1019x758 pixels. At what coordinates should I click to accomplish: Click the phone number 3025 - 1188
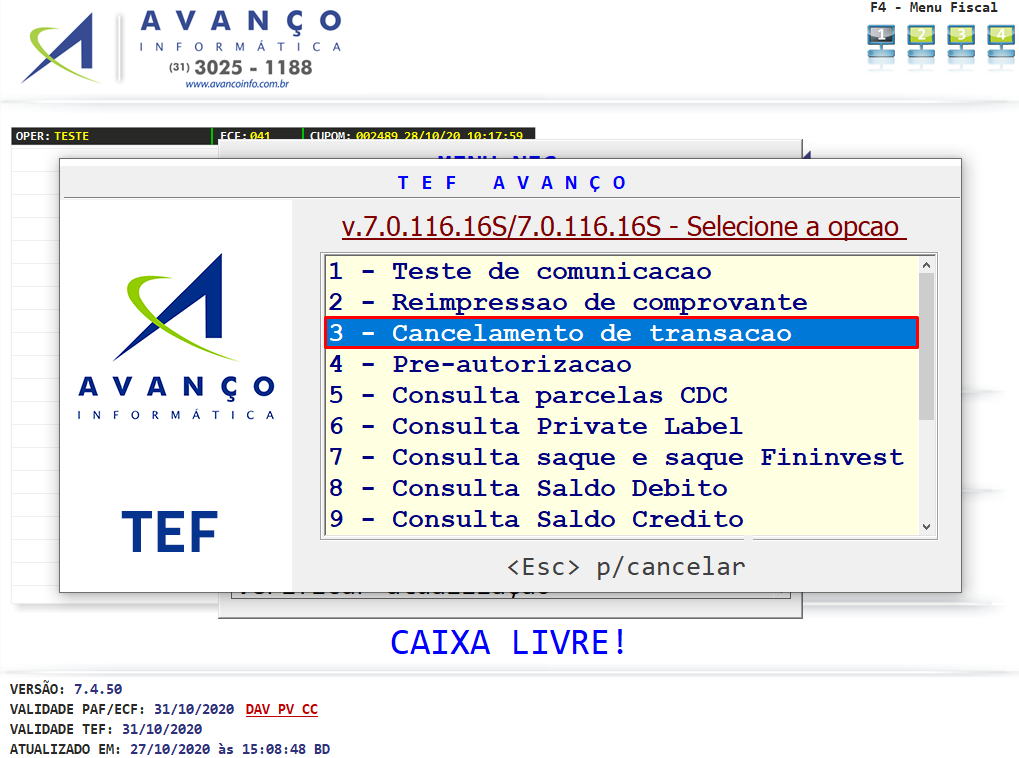[253, 67]
